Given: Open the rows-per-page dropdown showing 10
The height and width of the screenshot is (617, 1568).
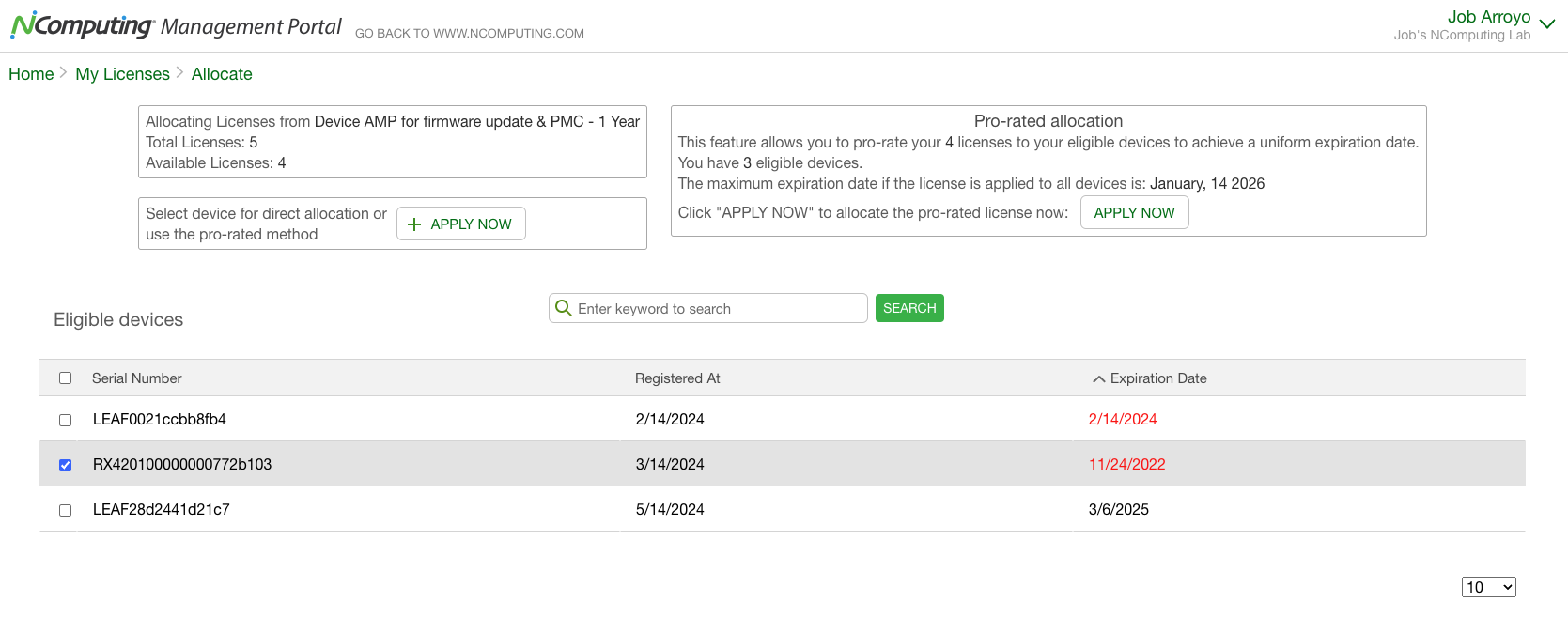Looking at the screenshot, I should pyautogui.click(x=1489, y=587).
